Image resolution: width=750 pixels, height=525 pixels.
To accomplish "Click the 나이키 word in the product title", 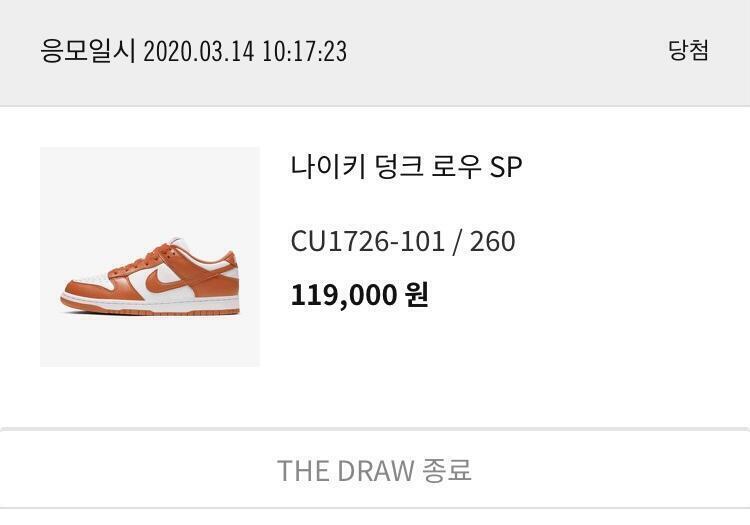I will (x=329, y=167).
